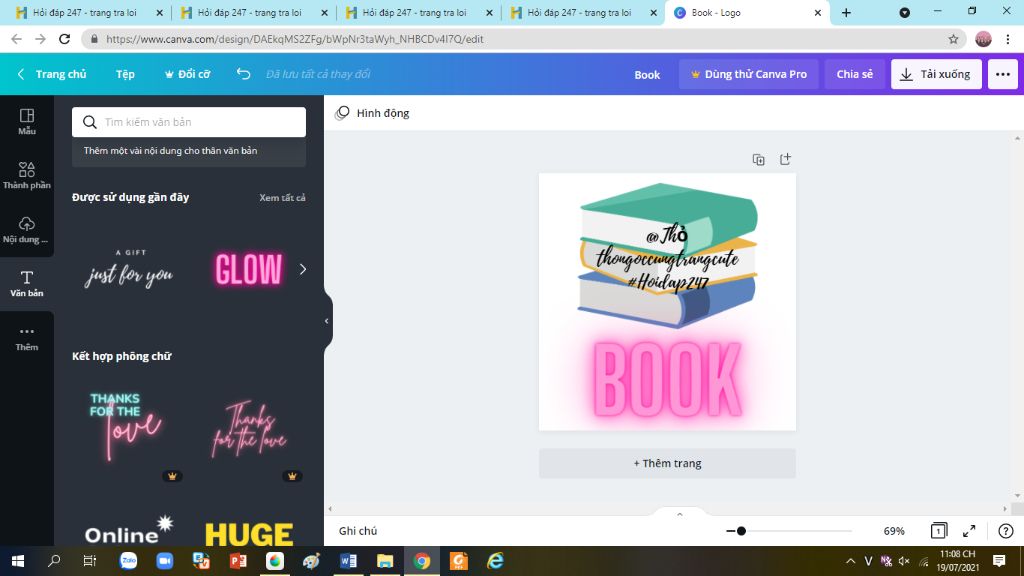1024x576 pixels.
Task: Show hidden system tray icons
Action: pyautogui.click(x=850, y=561)
